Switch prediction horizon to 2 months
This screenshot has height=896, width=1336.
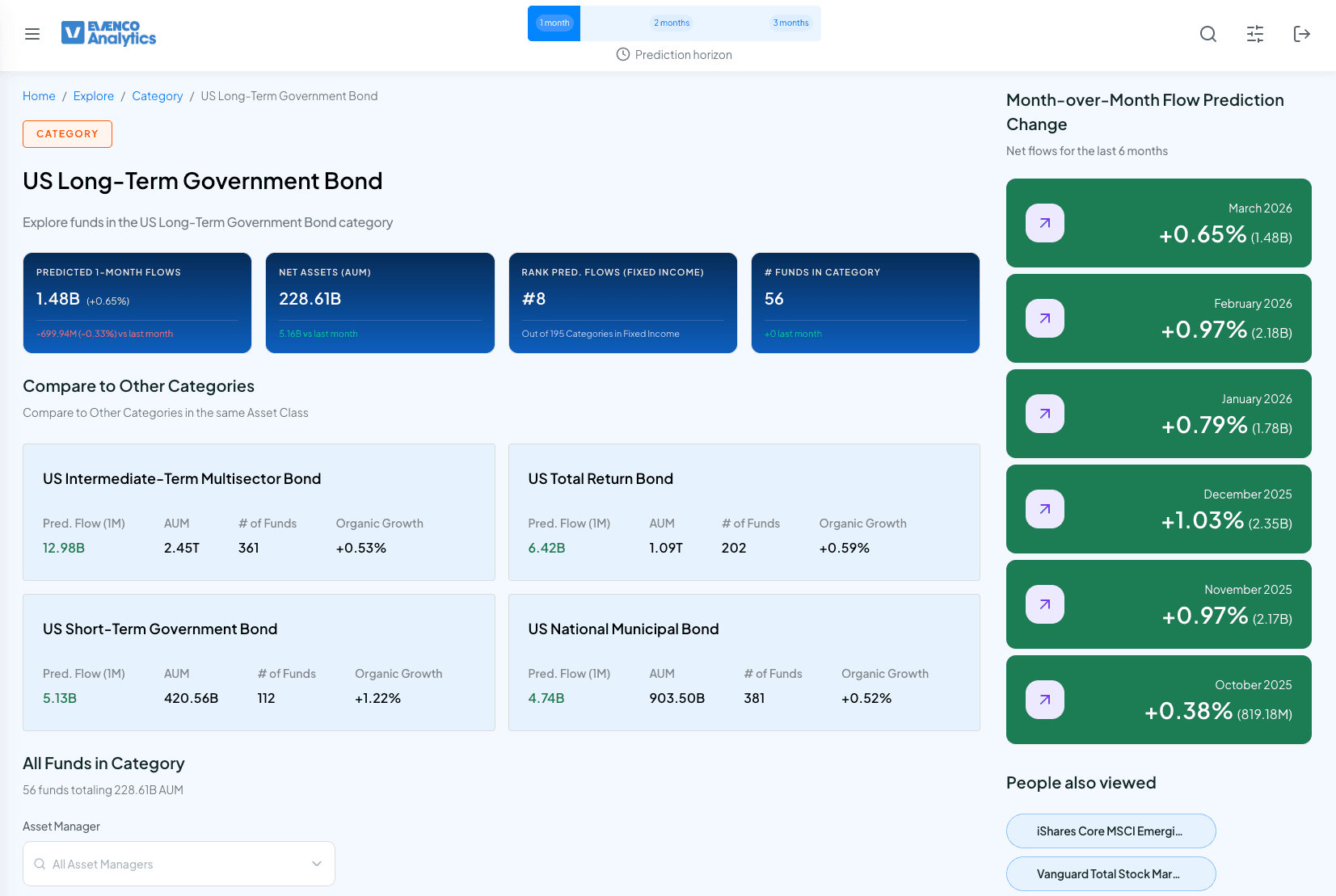tap(672, 23)
